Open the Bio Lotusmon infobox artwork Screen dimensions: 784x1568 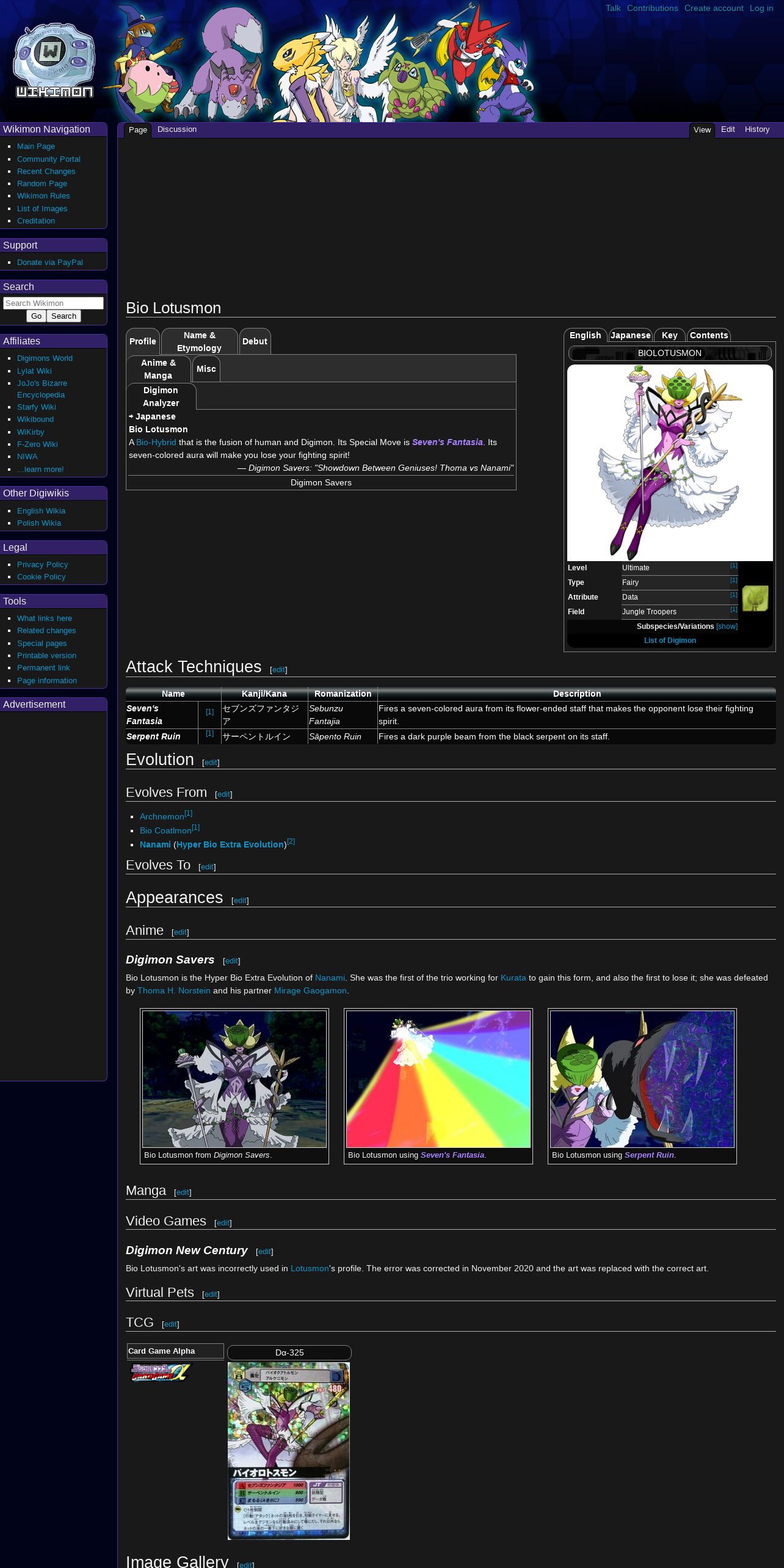[670, 463]
